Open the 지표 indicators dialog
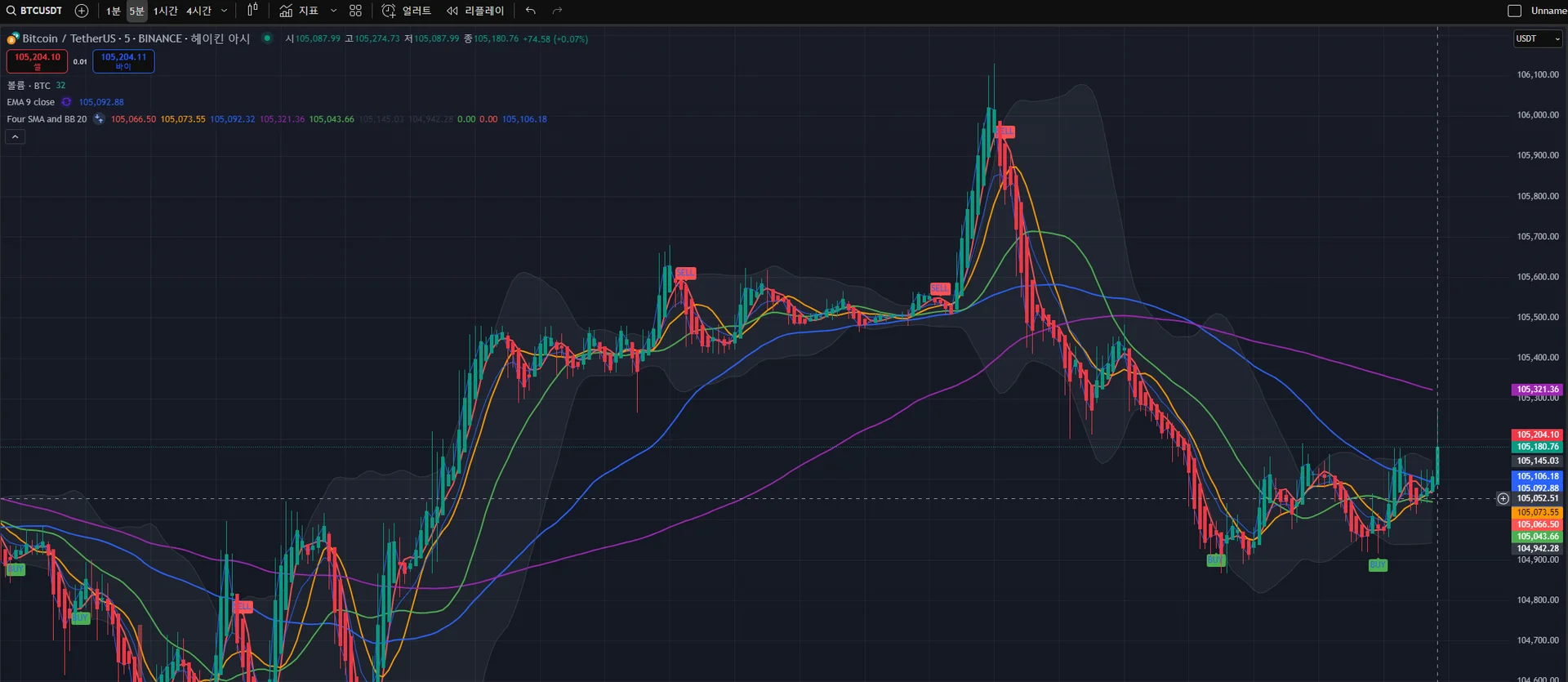Screen dimensions: 1568x682 [x=299, y=11]
